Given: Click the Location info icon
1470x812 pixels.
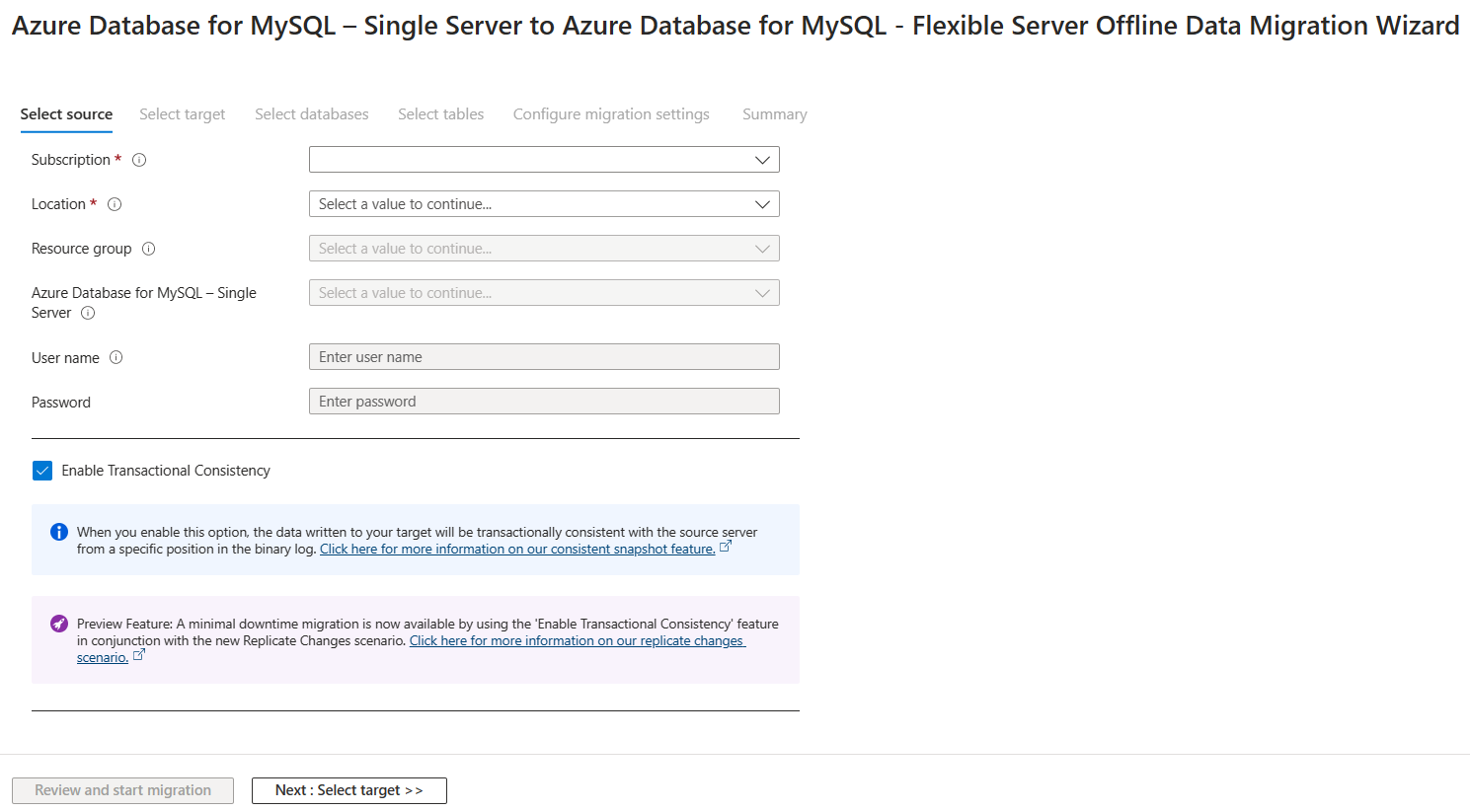Looking at the screenshot, I should (115, 204).
